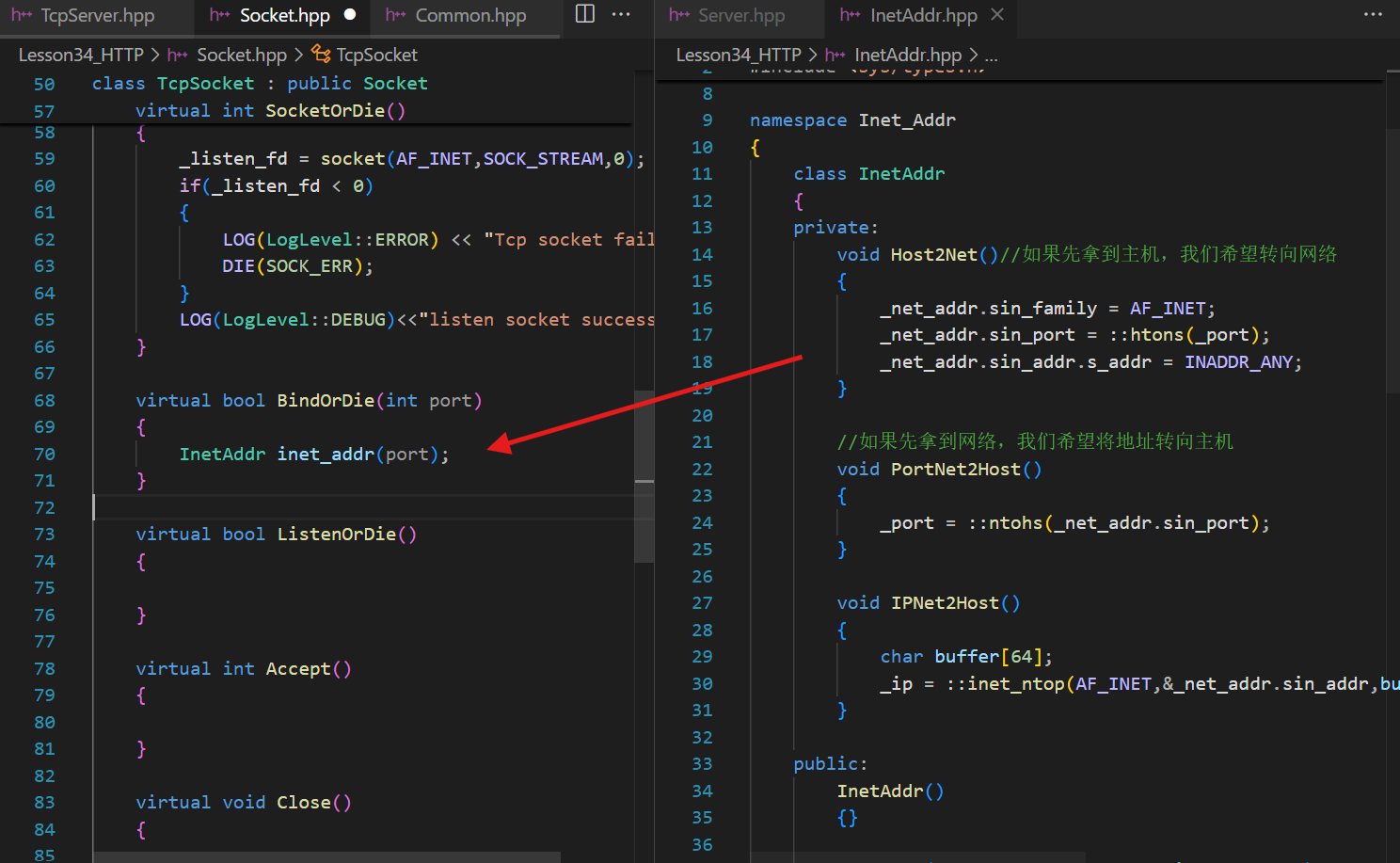Click the unsaved dot on Socket.hpp tab
Image resolution: width=1400 pixels, height=863 pixels.
pyautogui.click(x=350, y=15)
